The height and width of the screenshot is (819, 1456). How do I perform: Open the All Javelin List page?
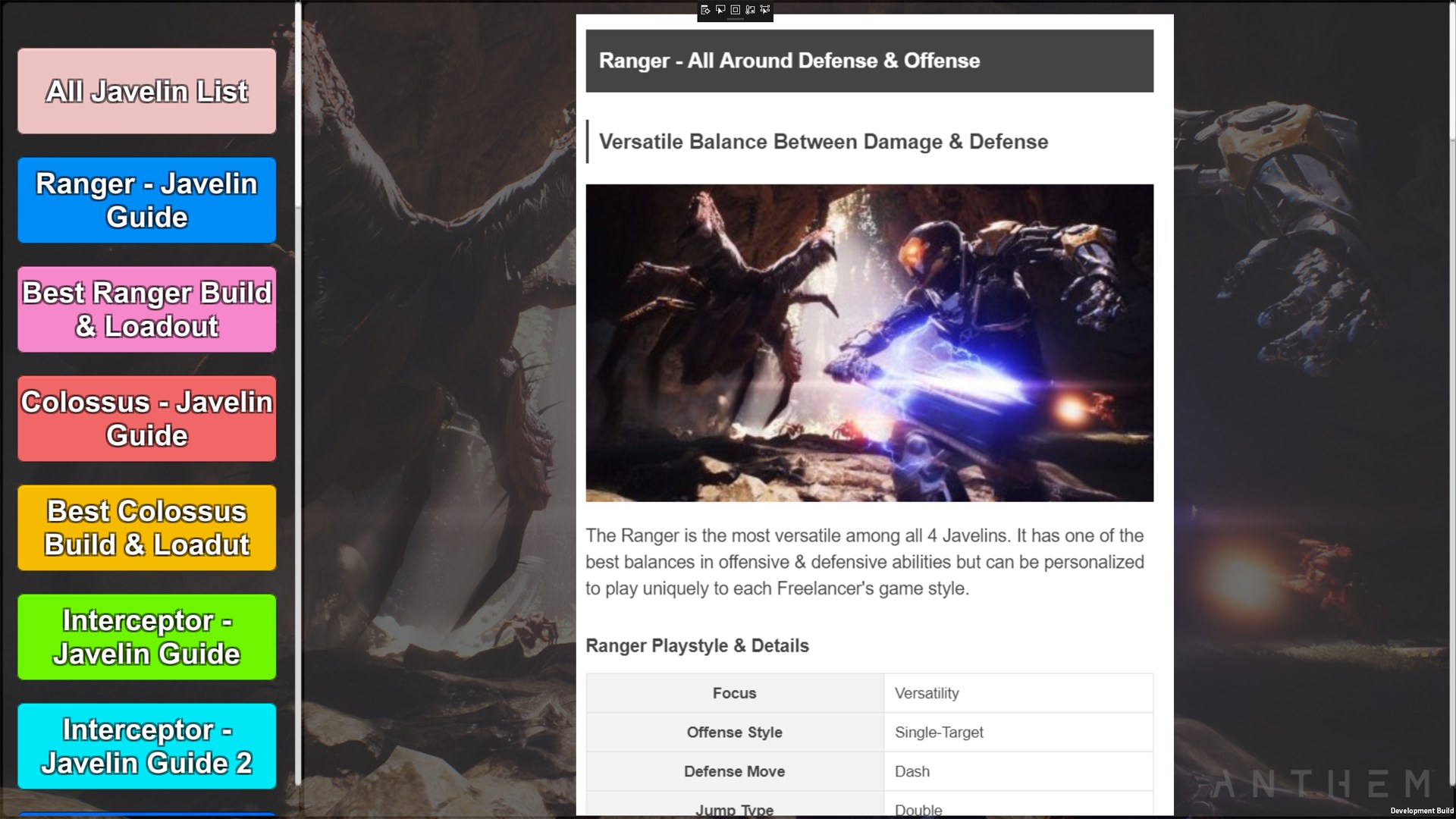(147, 91)
